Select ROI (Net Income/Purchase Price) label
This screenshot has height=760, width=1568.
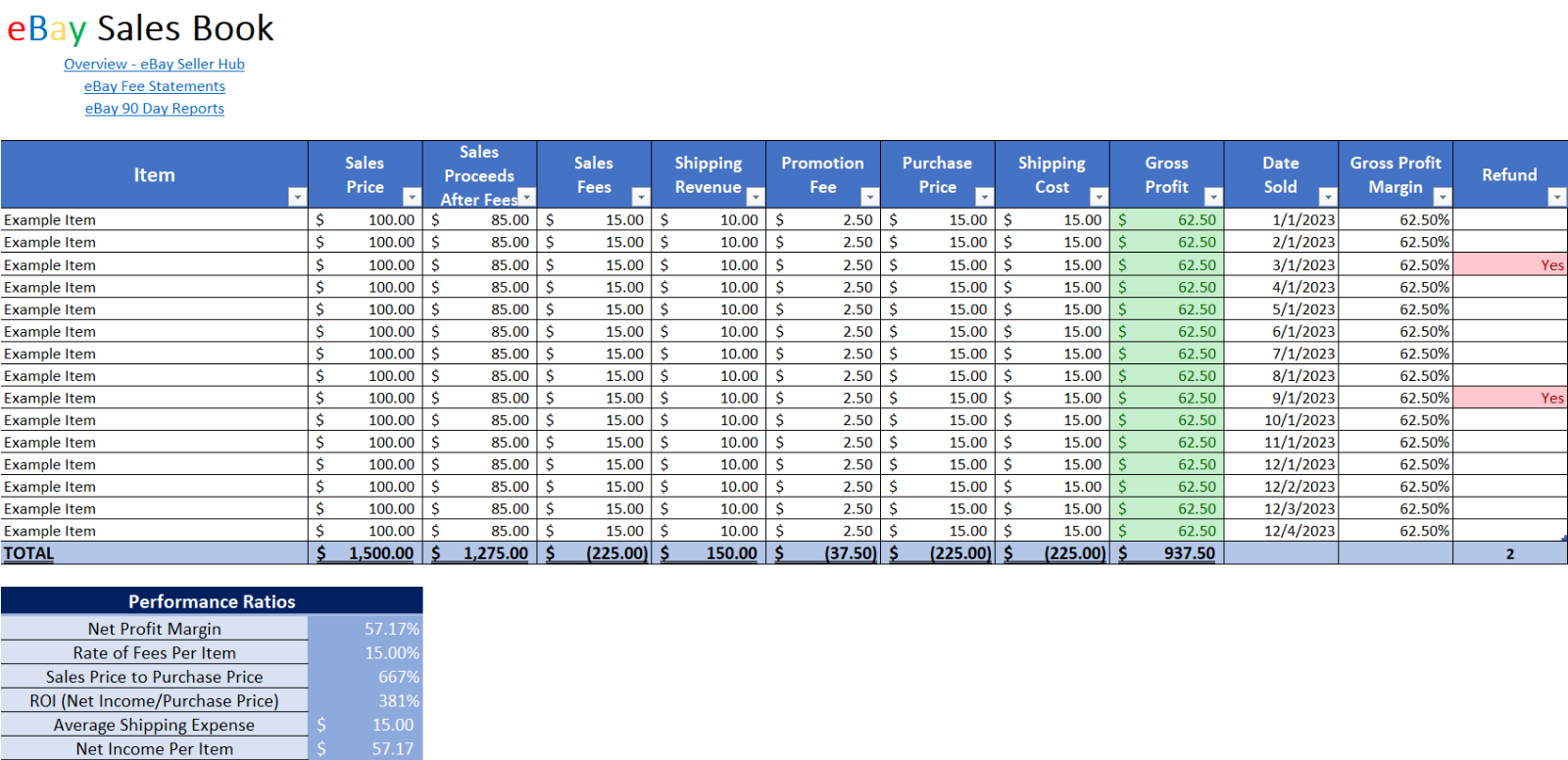[154, 700]
